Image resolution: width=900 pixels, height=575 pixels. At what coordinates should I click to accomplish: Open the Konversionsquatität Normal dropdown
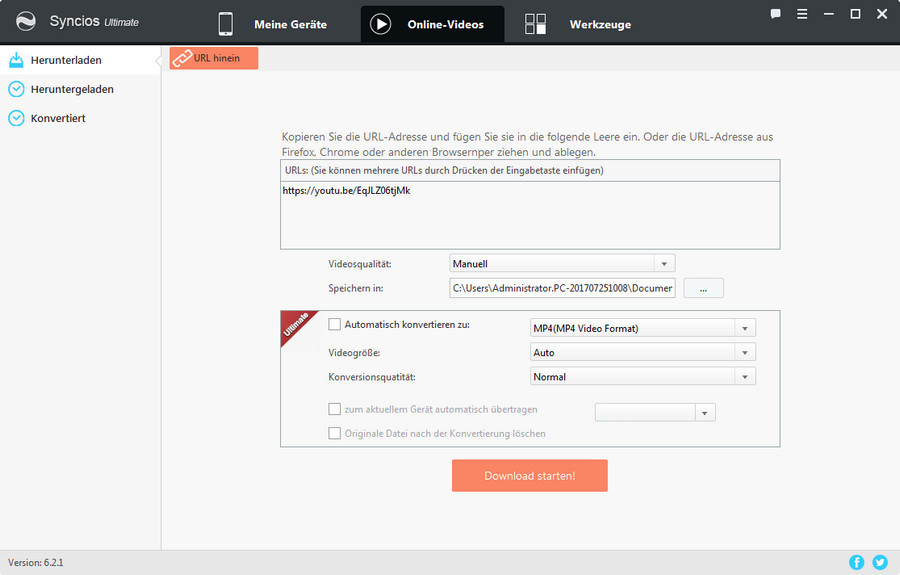pyautogui.click(x=642, y=376)
